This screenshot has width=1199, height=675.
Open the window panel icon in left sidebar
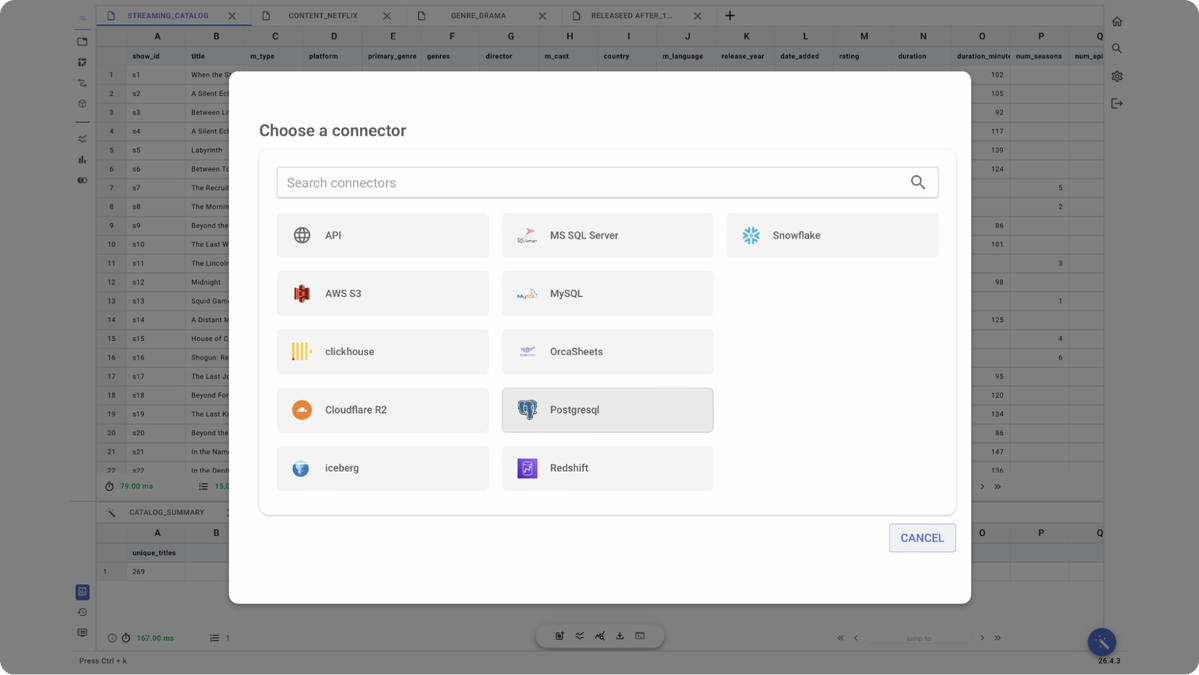83,42
